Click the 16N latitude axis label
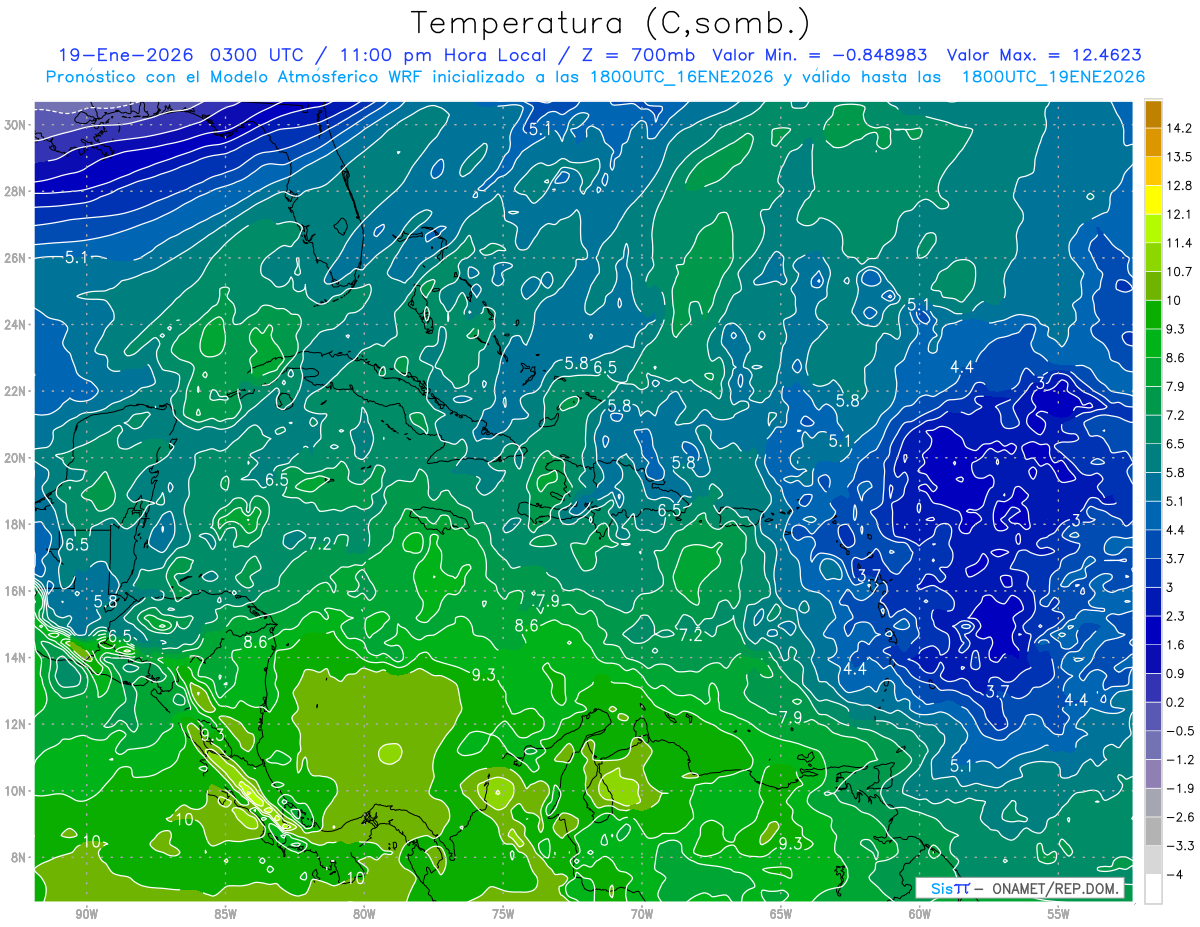The image size is (1200, 927). click(x=17, y=590)
